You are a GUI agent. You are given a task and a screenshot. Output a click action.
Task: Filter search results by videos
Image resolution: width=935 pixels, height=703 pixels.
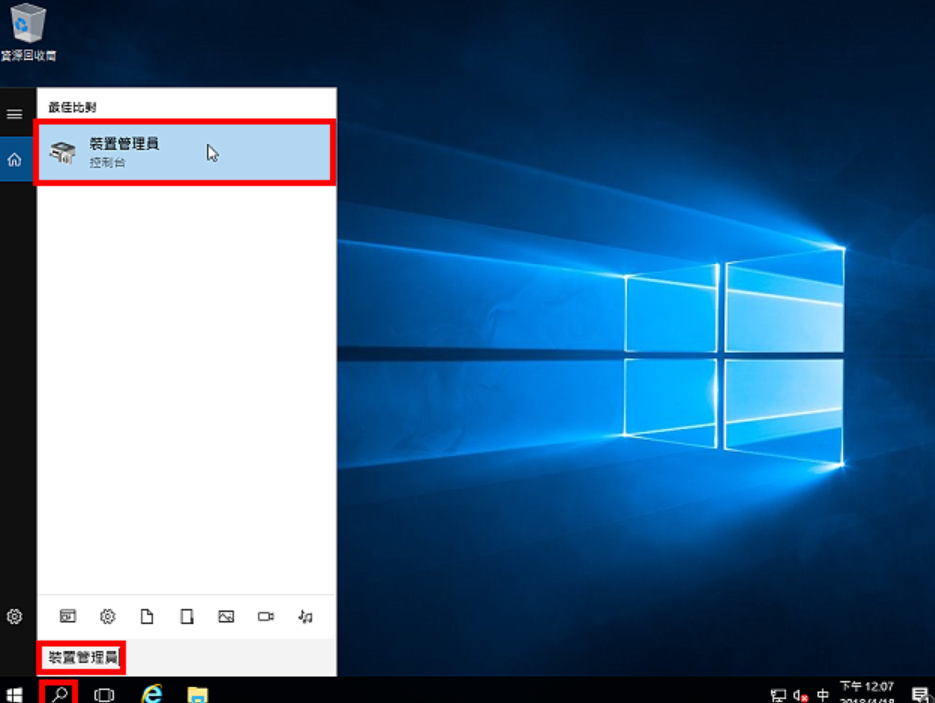(266, 616)
